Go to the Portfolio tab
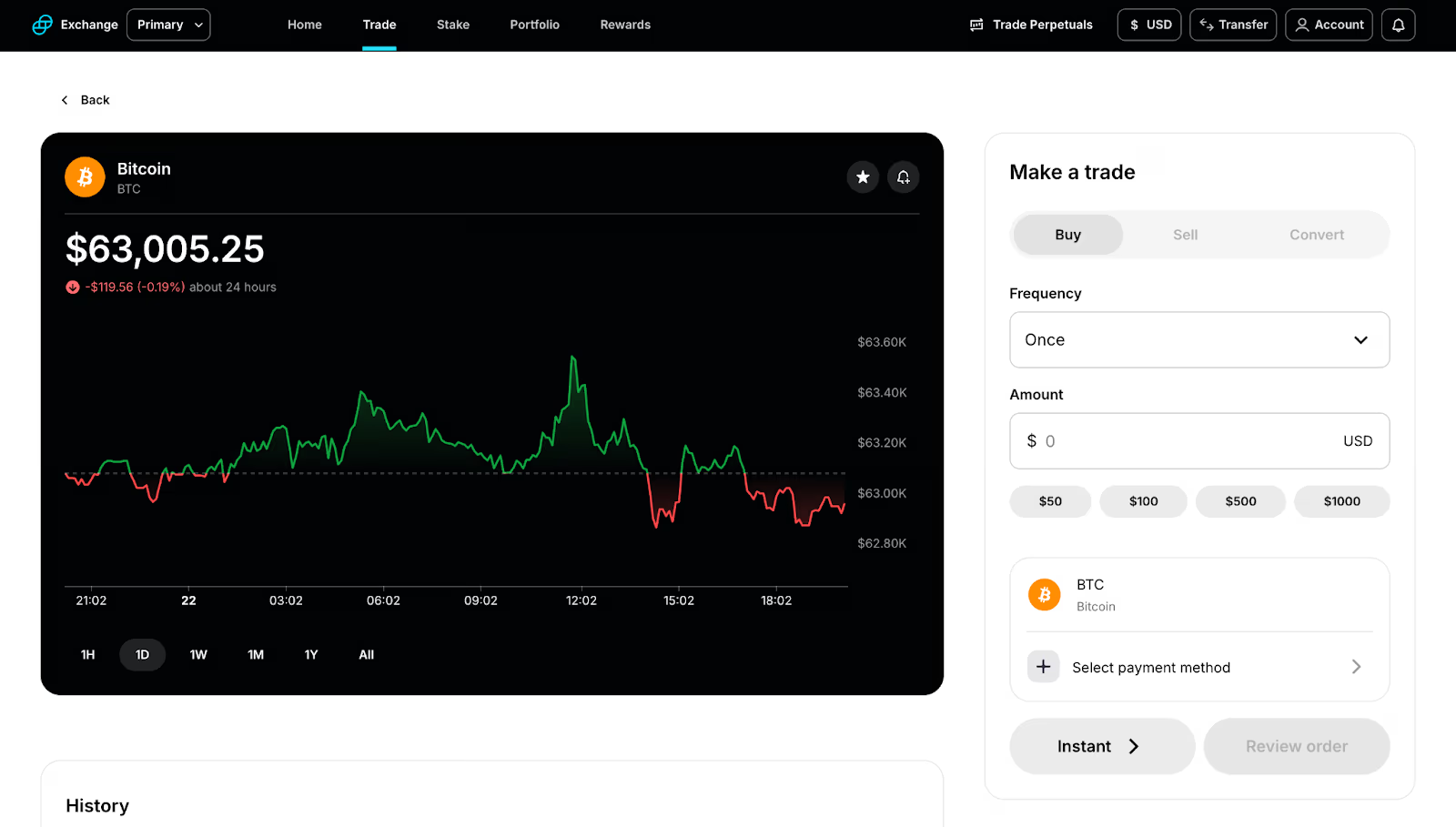Screen dimensions: 1456x827 pos(534,25)
